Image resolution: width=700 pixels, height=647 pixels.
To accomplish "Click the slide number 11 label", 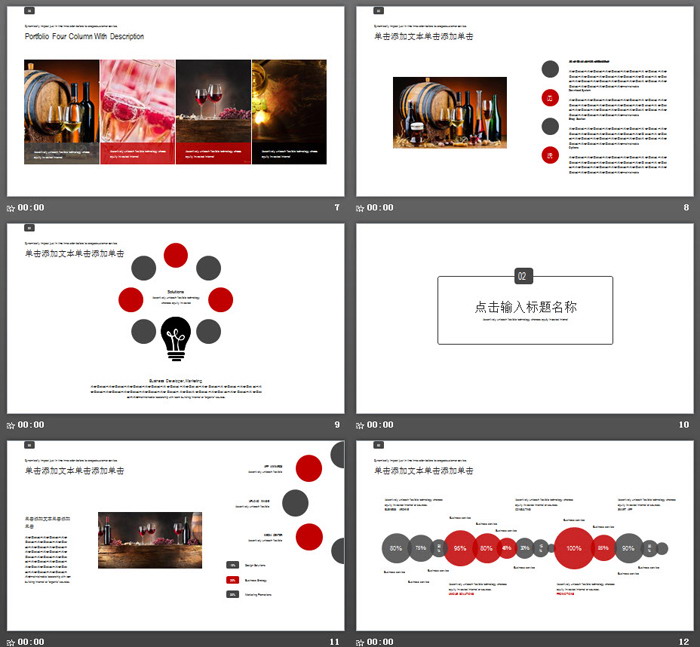I will 334,641.
